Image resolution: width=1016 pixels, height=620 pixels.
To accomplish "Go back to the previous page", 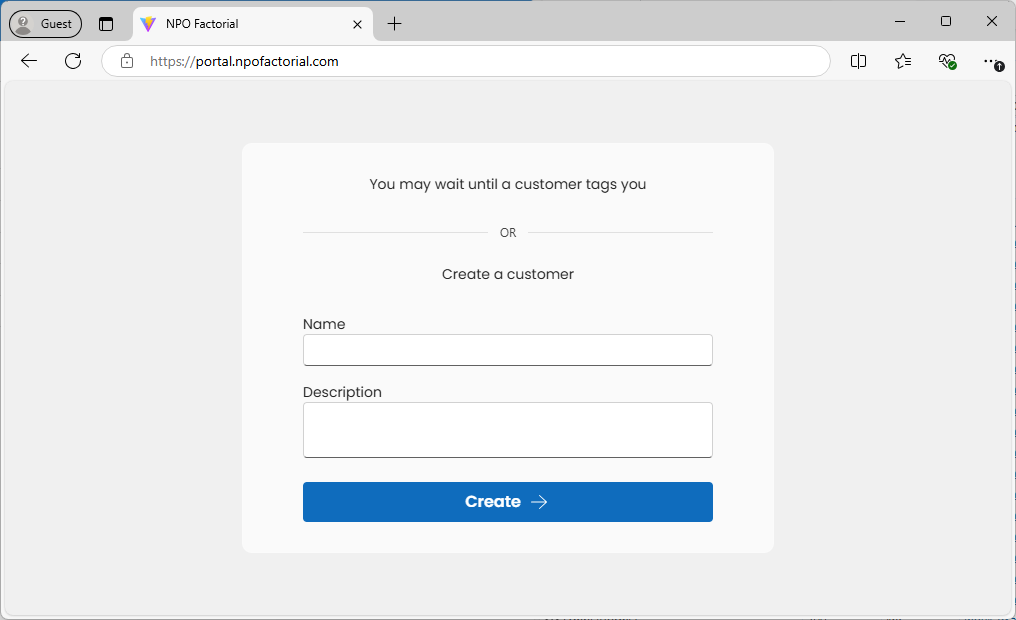I will (x=29, y=61).
